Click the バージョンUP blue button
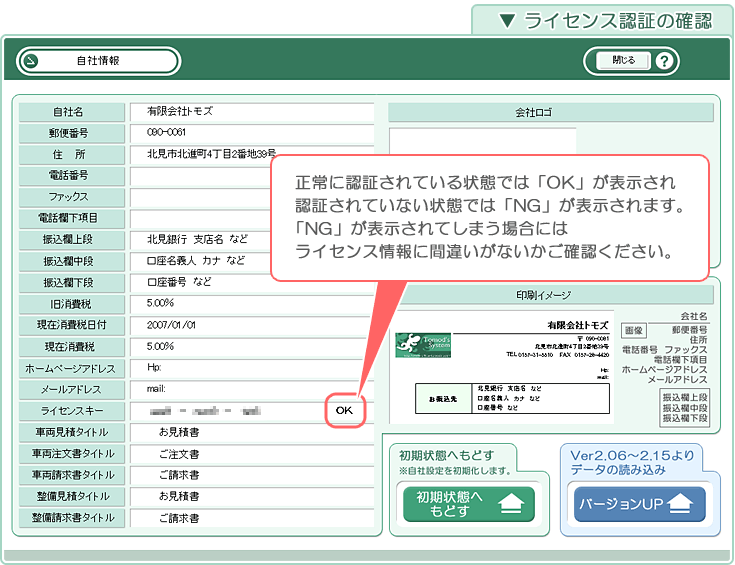This screenshot has width=735, height=565. 640,504
